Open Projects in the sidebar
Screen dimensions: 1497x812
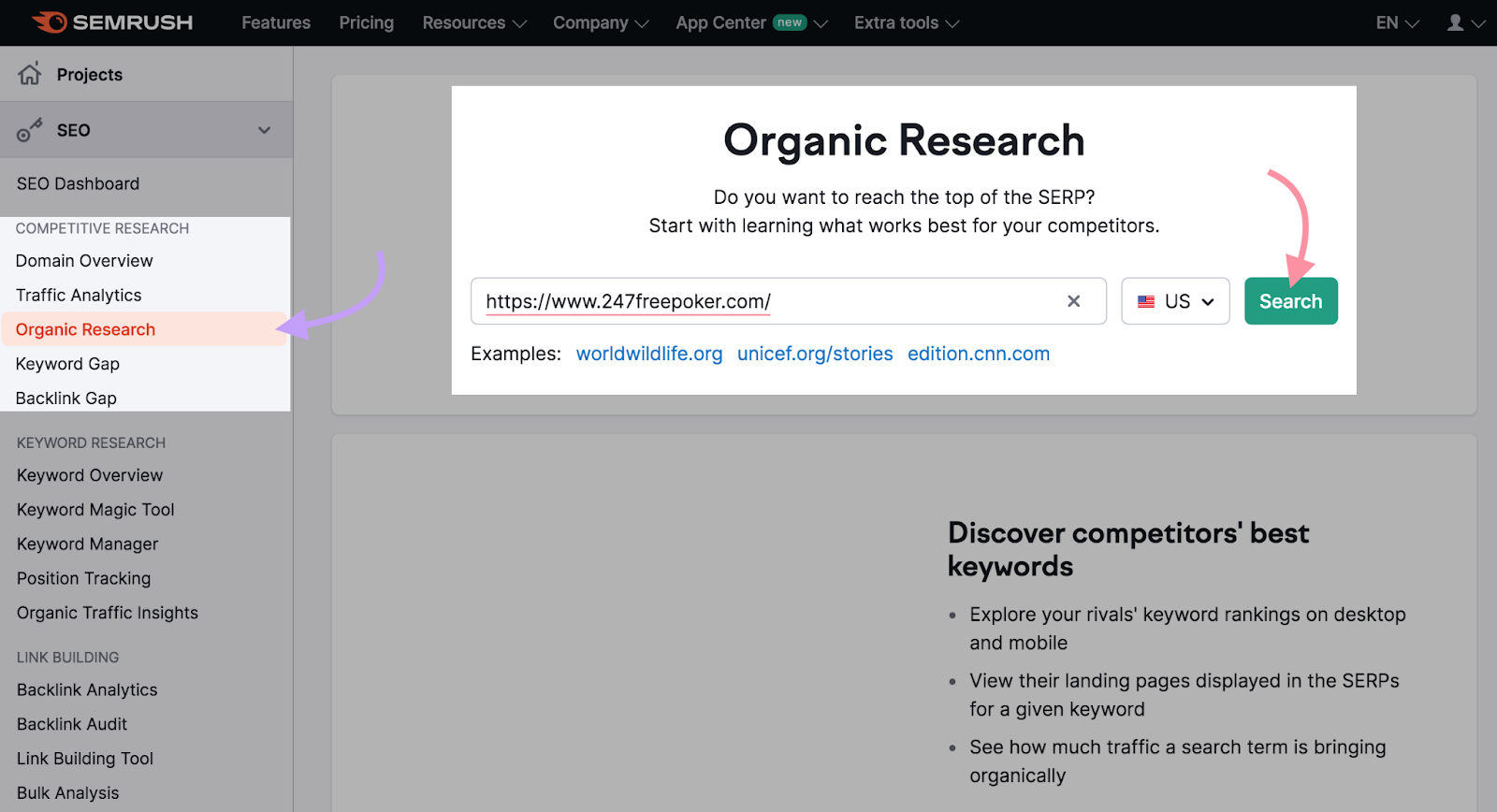[x=90, y=75]
